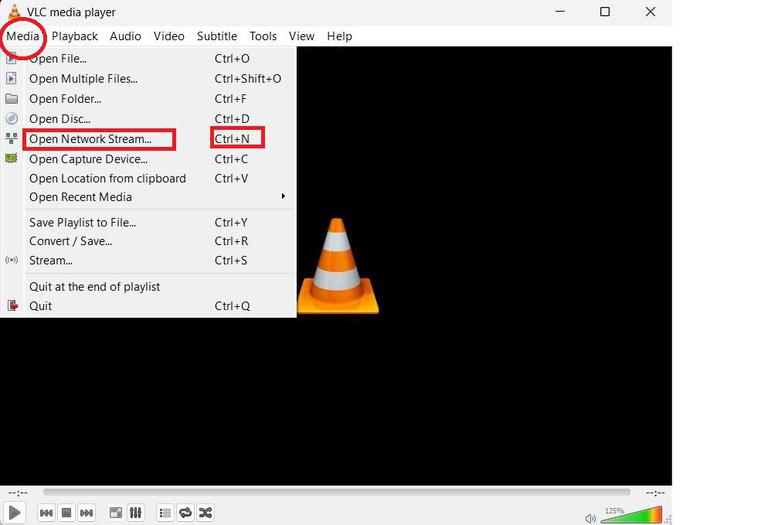Close the VLC media player window

click(650, 11)
